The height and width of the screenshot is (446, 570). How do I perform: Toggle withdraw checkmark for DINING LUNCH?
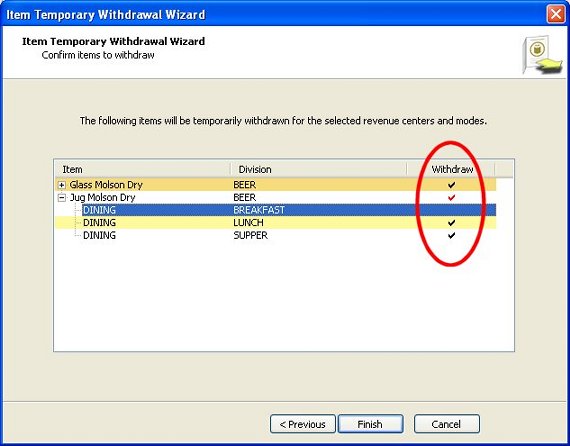451,222
